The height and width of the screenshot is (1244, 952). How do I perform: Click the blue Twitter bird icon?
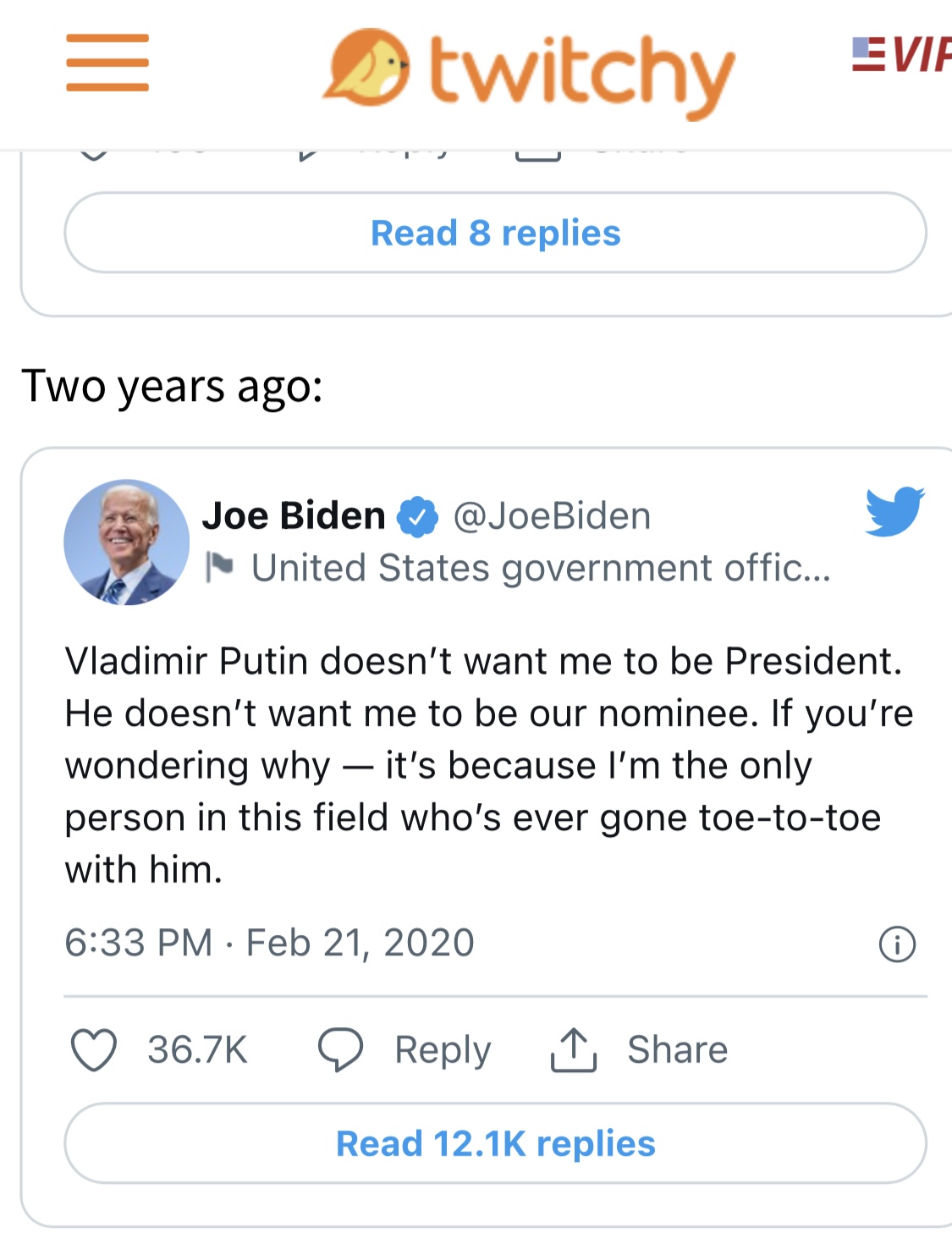click(894, 511)
